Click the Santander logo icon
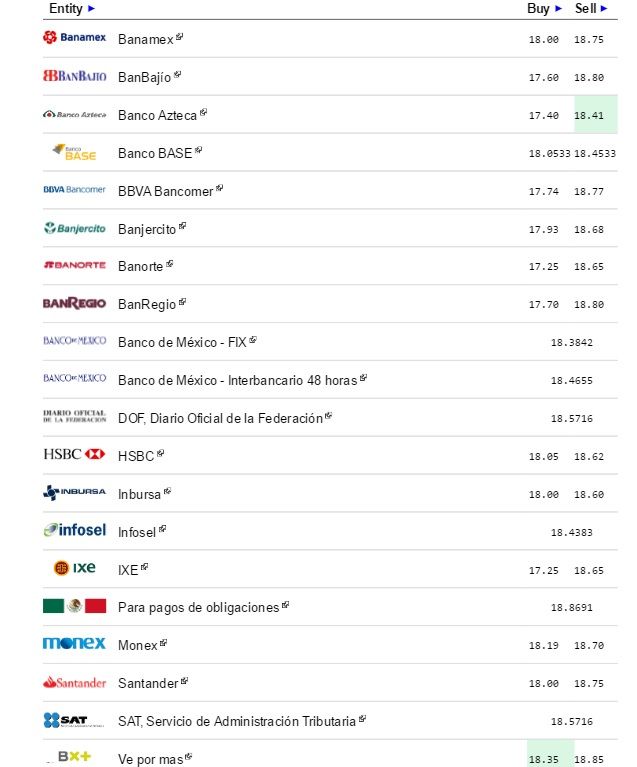 (x=74, y=682)
